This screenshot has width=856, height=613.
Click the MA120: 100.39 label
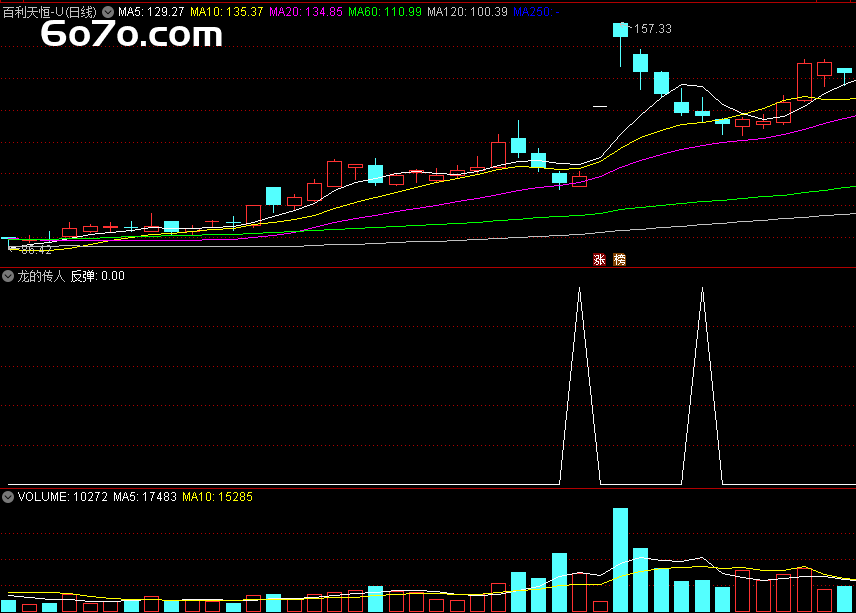[x=467, y=12]
